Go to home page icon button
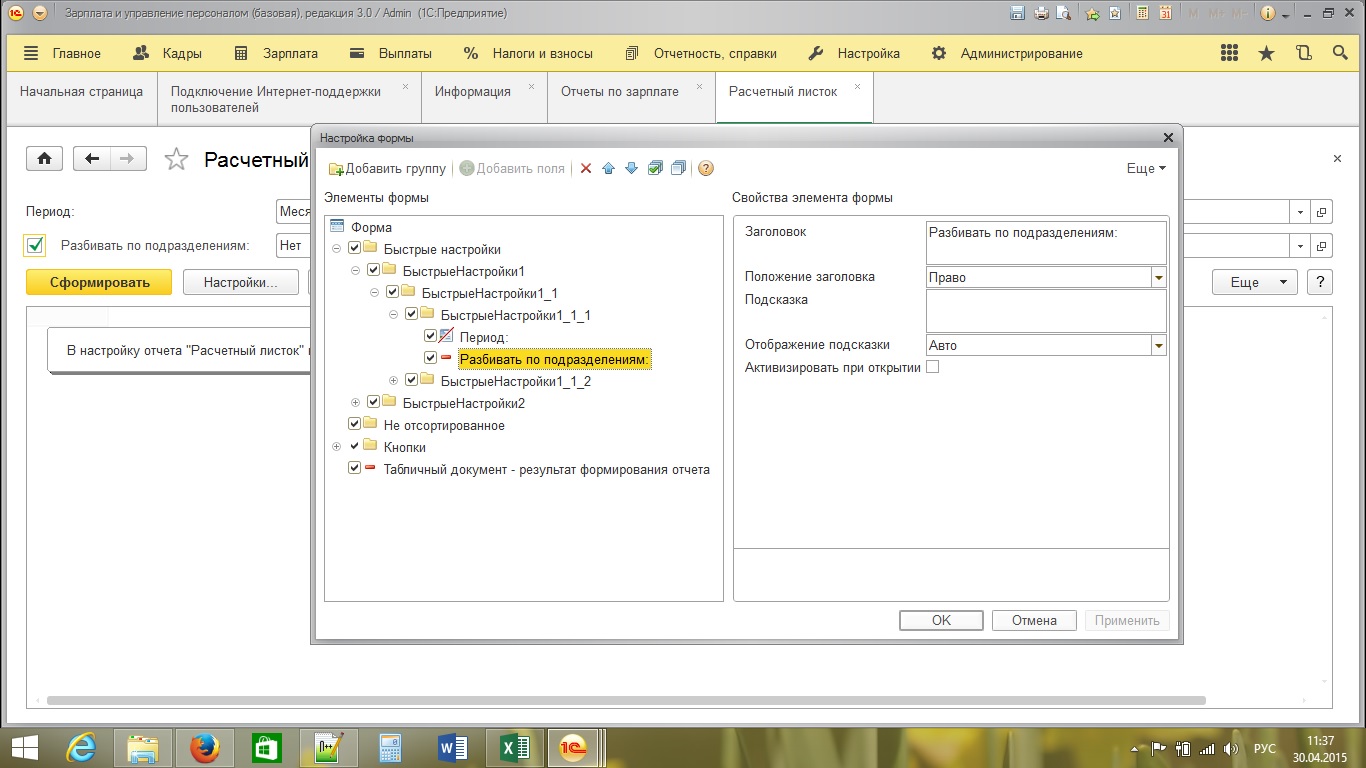 [45, 158]
